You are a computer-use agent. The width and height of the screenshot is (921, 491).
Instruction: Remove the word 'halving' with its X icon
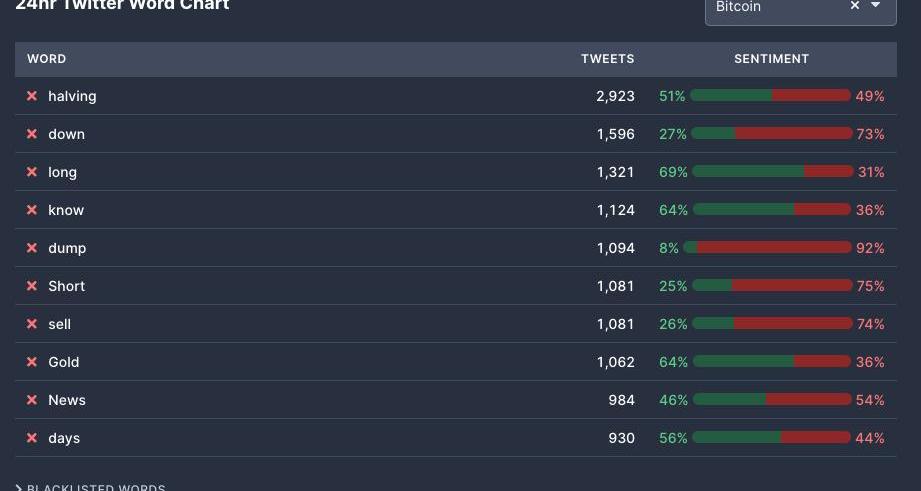(32, 96)
